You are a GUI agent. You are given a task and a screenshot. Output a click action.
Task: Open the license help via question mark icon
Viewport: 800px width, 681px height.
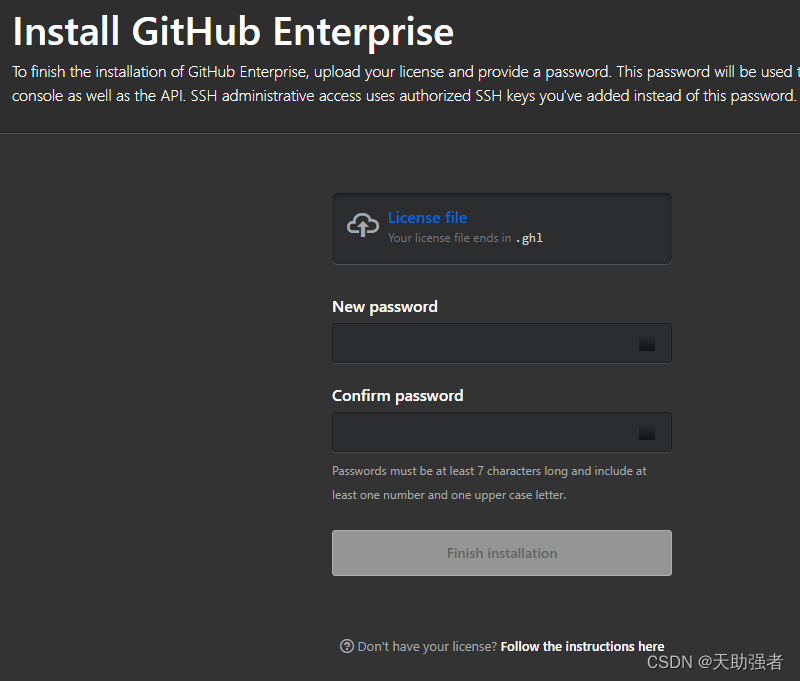tap(346, 646)
